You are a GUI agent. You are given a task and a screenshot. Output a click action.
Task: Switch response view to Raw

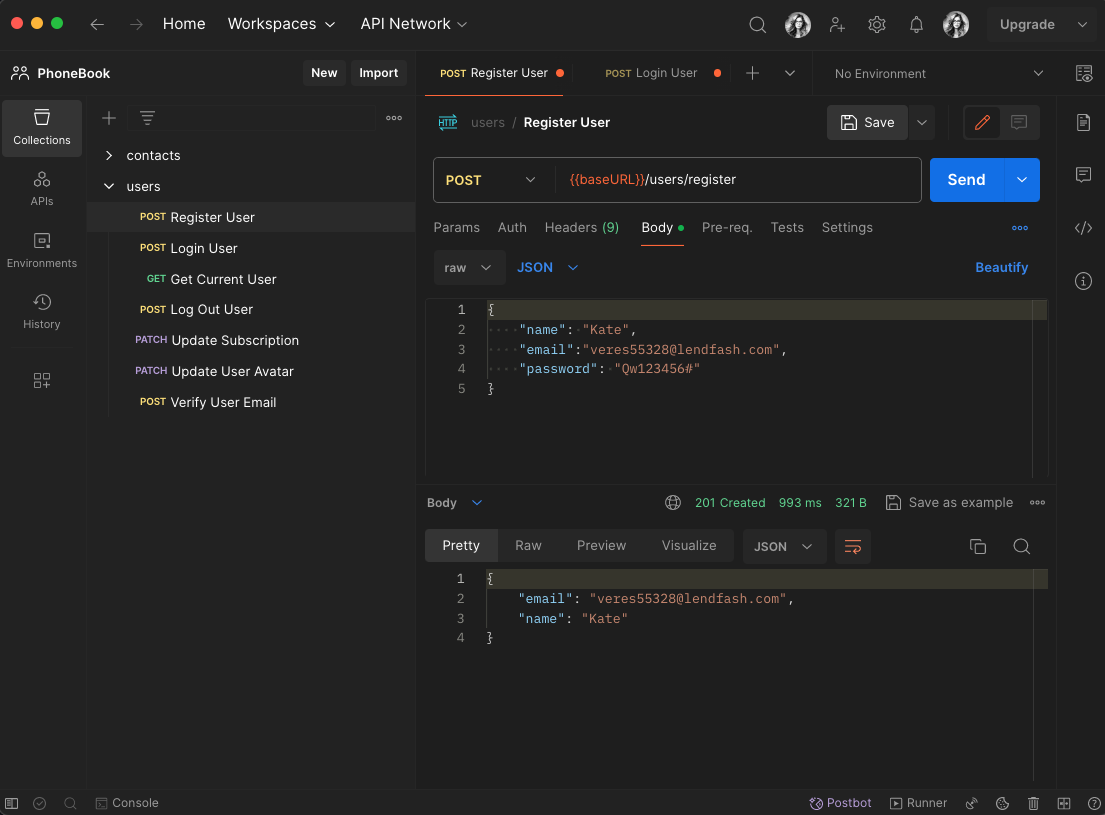529,546
